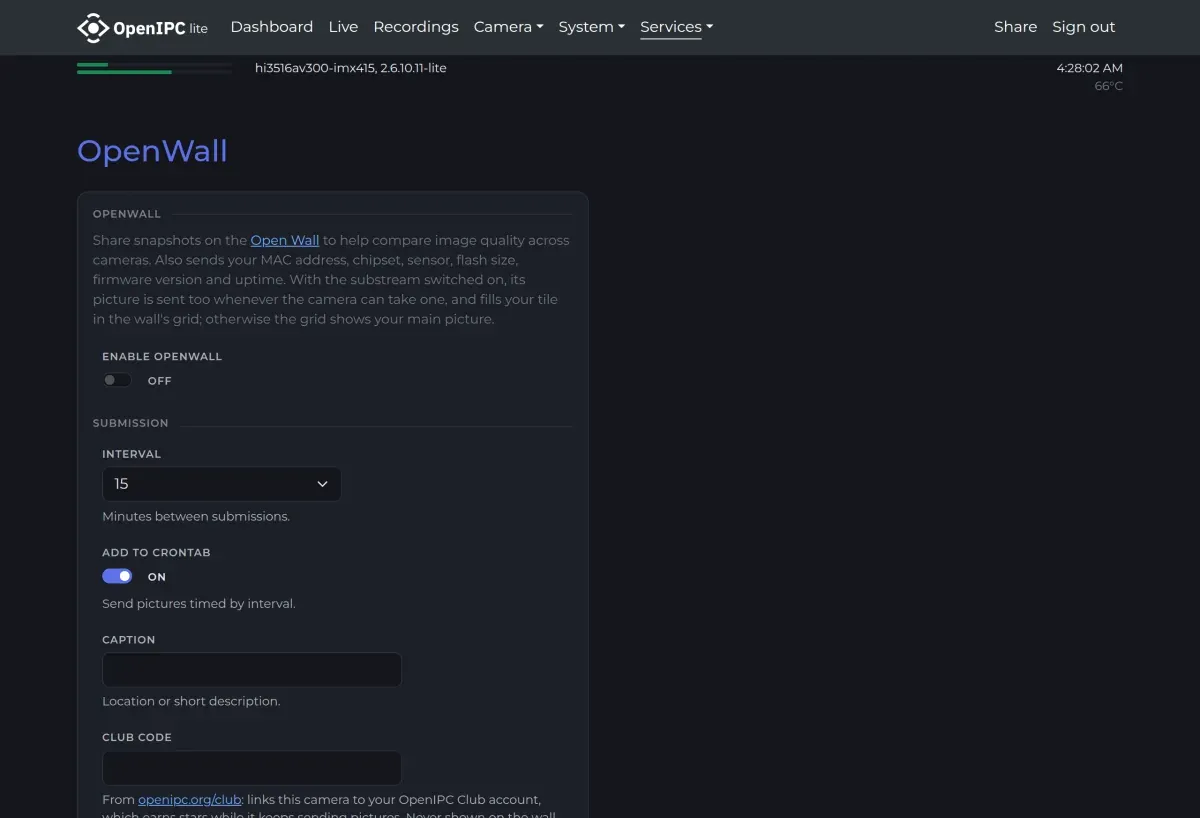Go to the Live view
The image size is (1200, 818).
(343, 27)
